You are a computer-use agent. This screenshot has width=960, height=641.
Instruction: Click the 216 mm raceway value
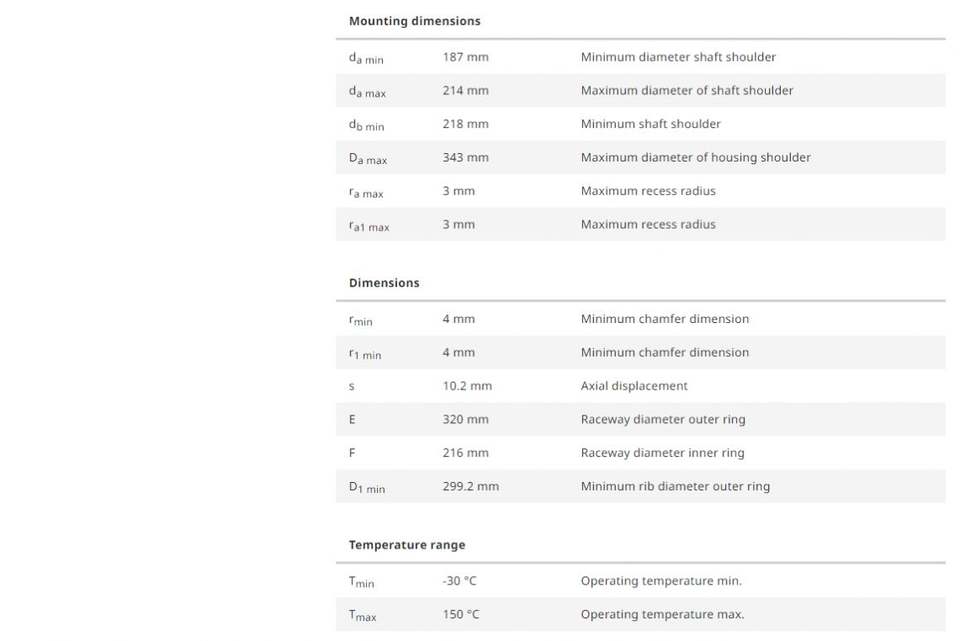pyautogui.click(x=465, y=453)
